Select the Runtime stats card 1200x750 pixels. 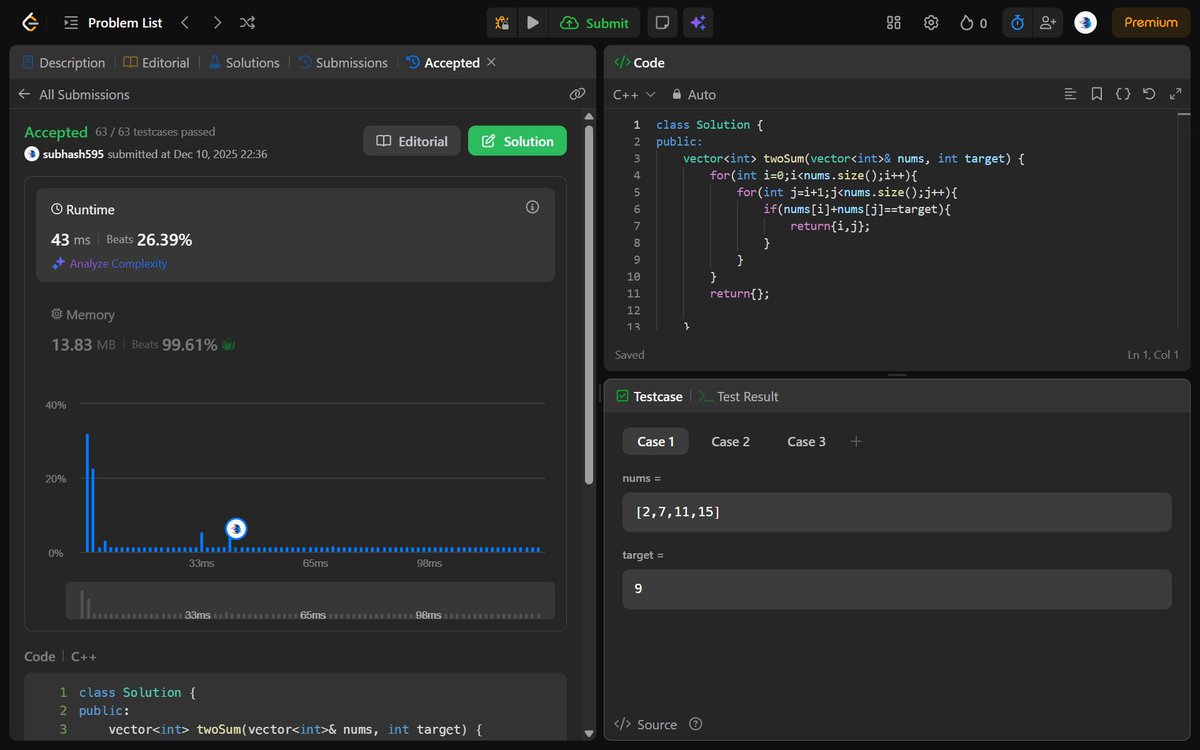click(x=295, y=234)
